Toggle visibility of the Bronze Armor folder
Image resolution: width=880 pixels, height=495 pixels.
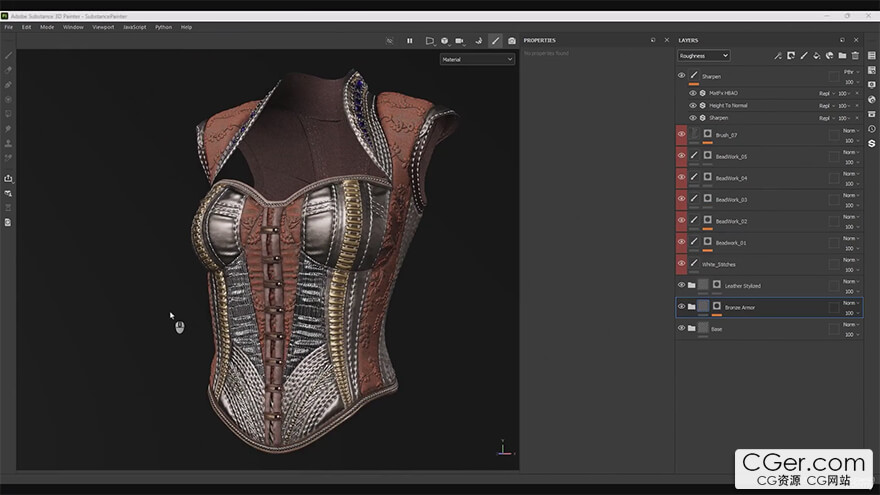pyautogui.click(x=682, y=307)
